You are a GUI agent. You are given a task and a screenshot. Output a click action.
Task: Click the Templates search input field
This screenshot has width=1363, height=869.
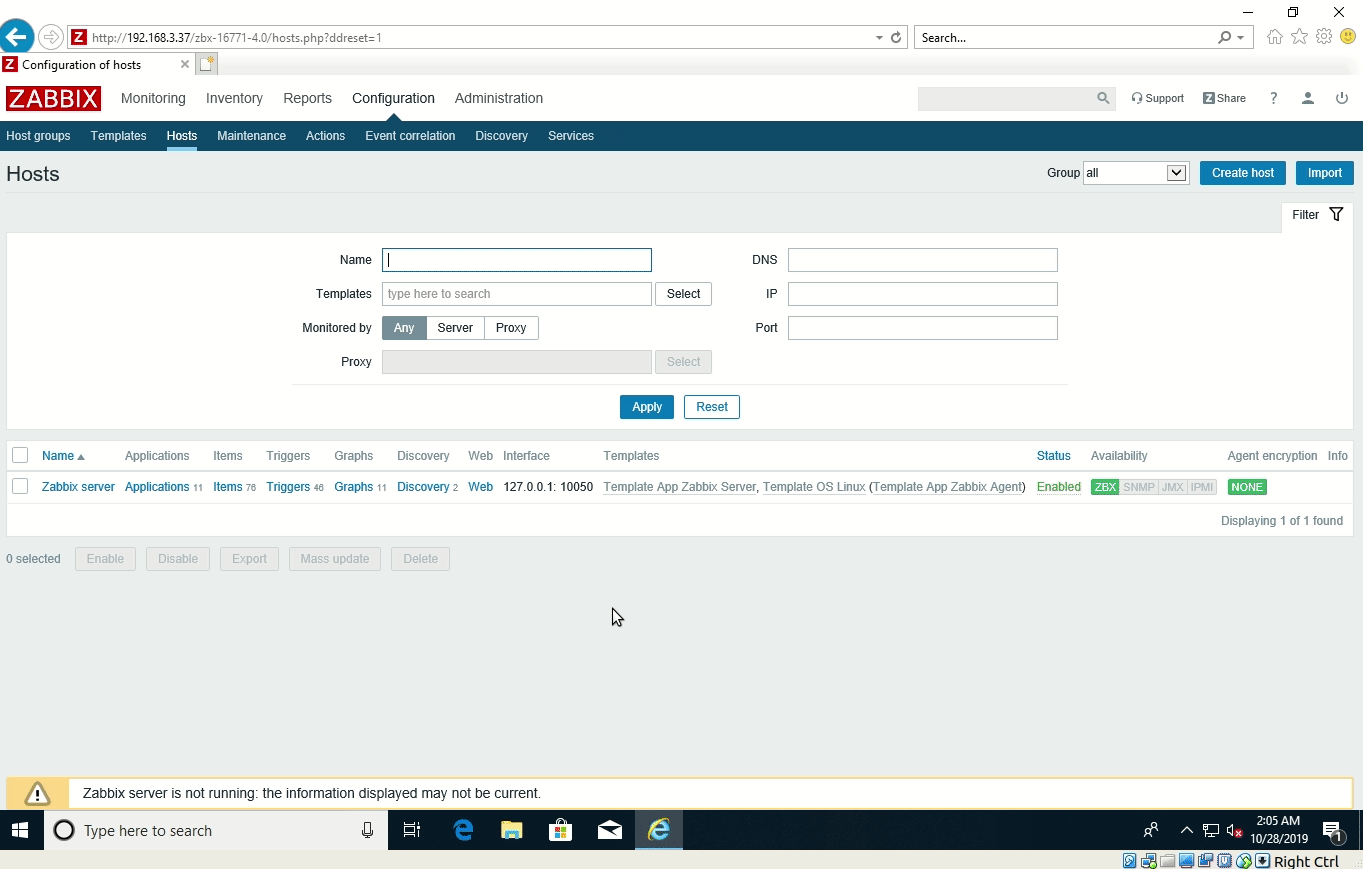coord(517,294)
